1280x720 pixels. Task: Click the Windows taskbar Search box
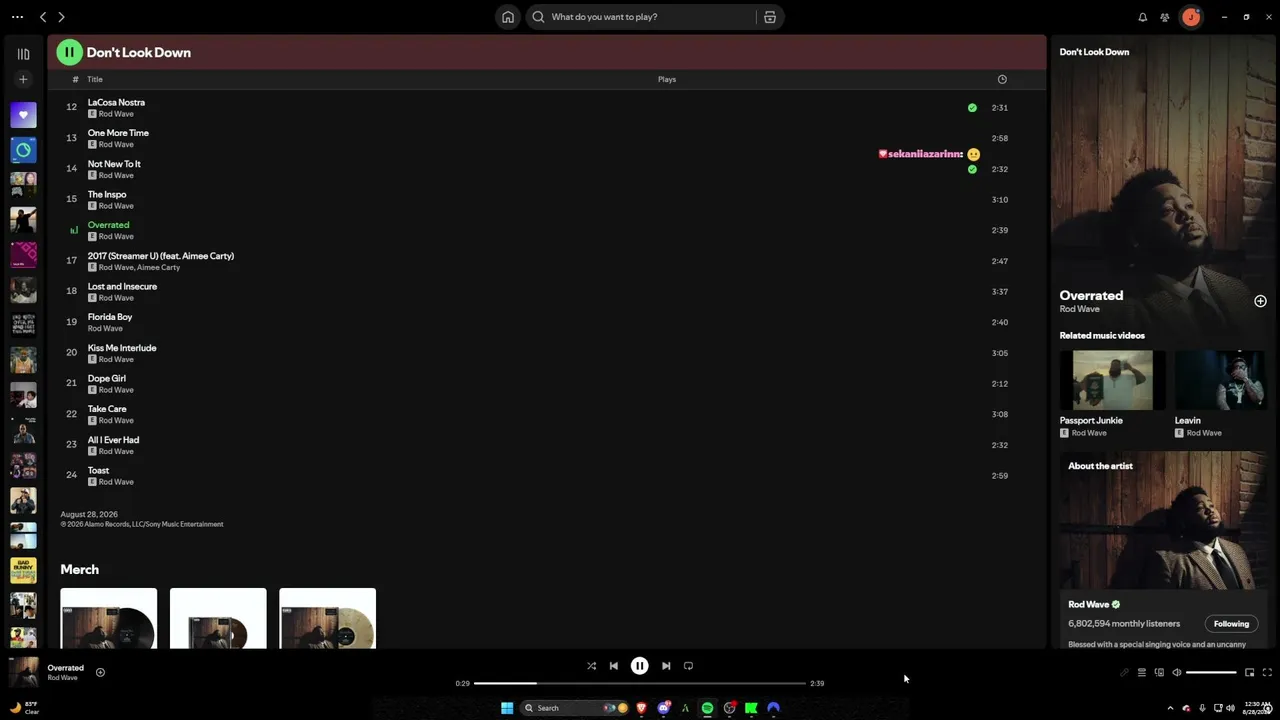click(575, 708)
